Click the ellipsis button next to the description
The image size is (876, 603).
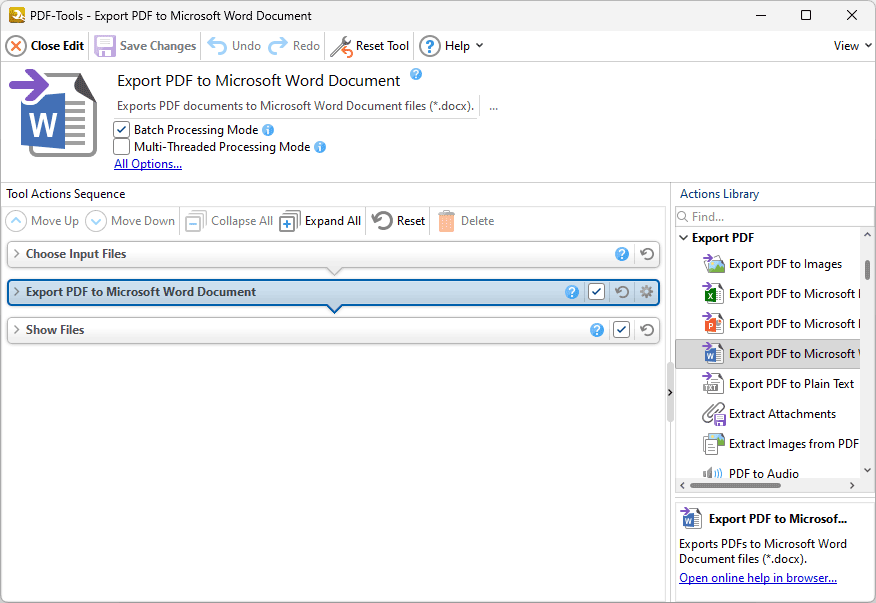click(x=493, y=106)
